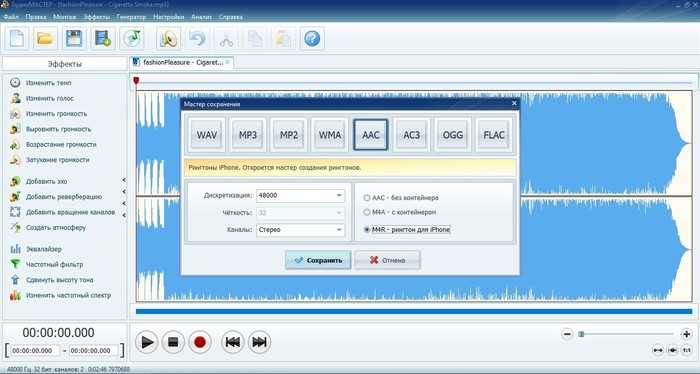Open the Генератор menu
The width and height of the screenshot is (700, 374).
(131, 17)
